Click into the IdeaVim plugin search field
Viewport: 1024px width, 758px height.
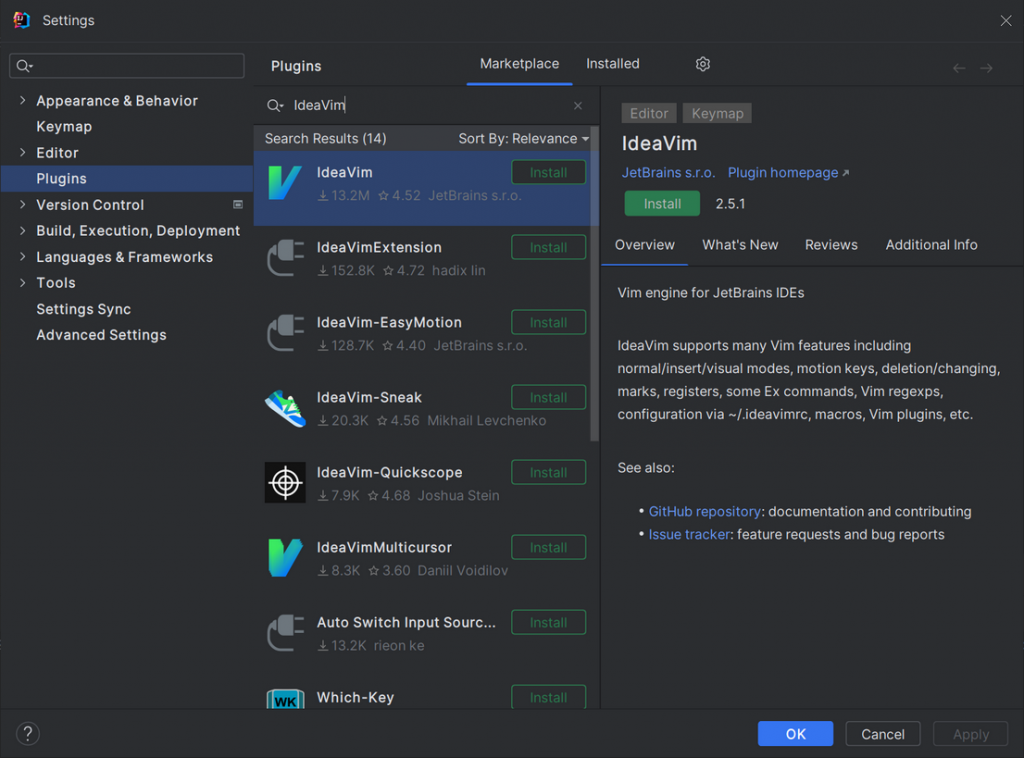pos(424,105)
